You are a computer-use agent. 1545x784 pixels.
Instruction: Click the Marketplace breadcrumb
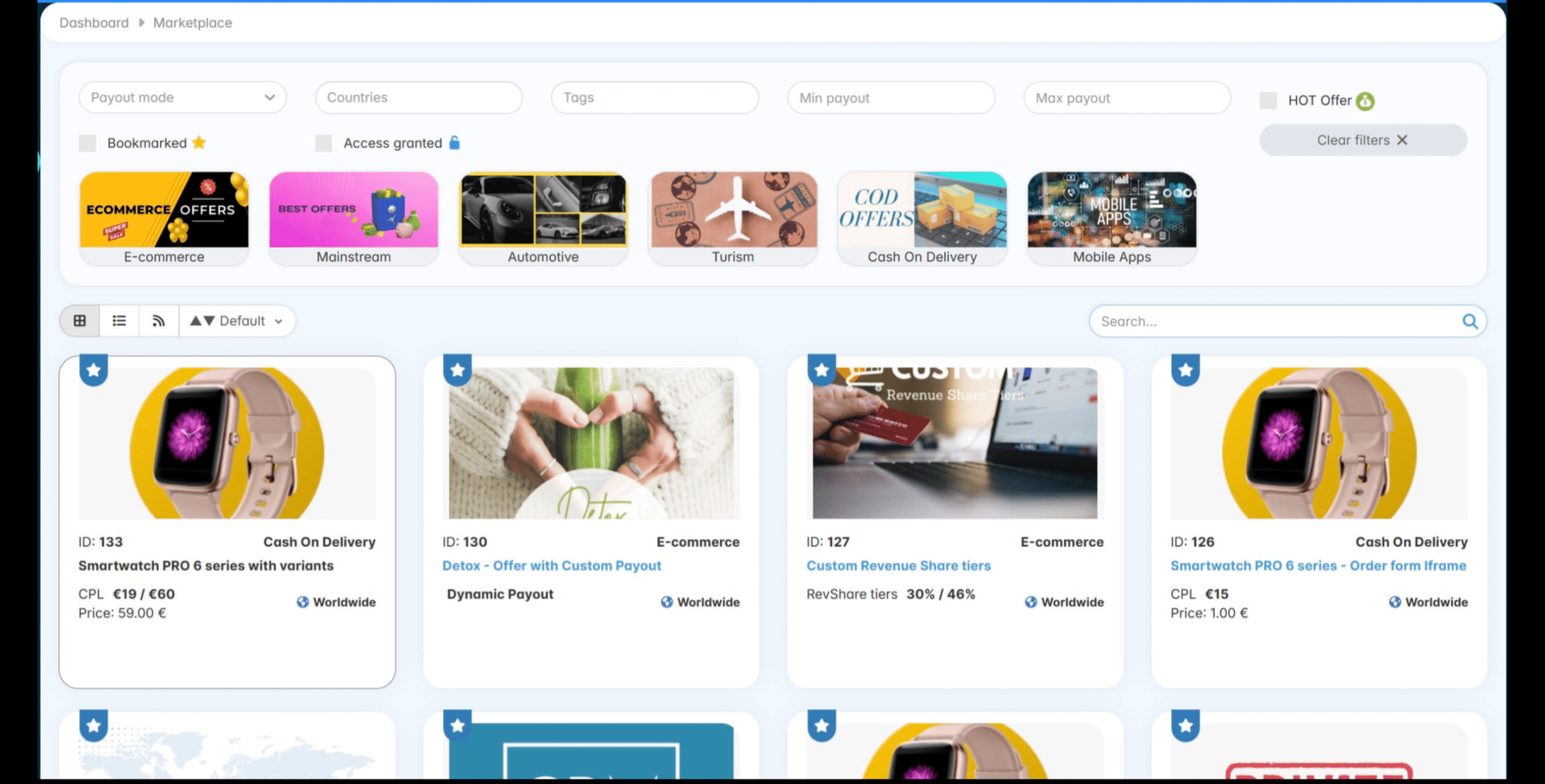(x=193, y=23)
